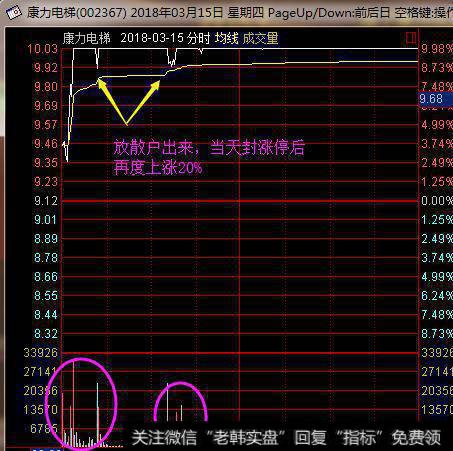This screenshot has width=453, height=451.
Task: Click the 8.78 price axis label
Action: pyautogui.click(x=46, y=258)
